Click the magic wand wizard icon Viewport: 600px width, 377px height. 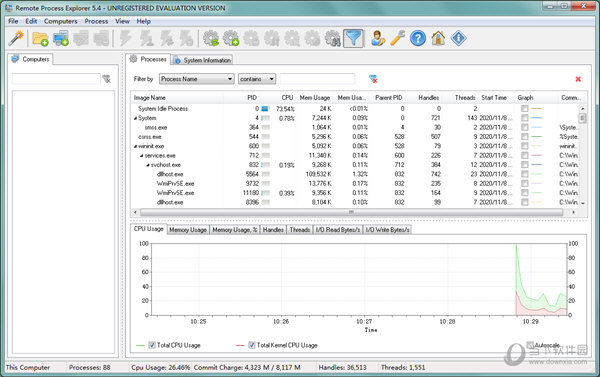point(16,38)
